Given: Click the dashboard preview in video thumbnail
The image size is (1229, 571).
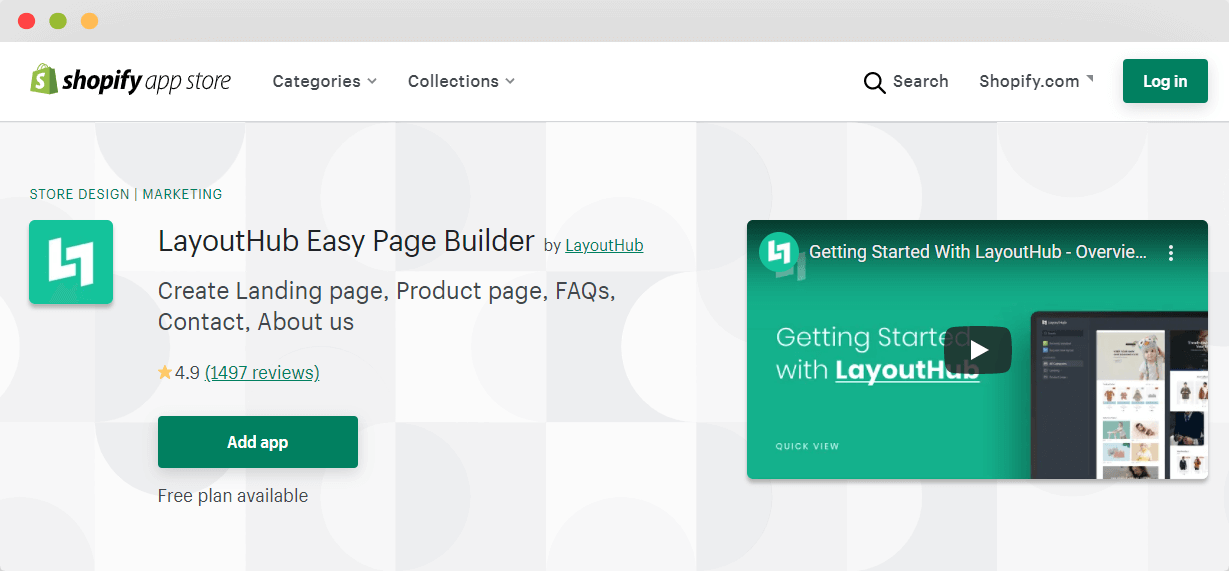Looking at the screenshot, I should 1119,395.
